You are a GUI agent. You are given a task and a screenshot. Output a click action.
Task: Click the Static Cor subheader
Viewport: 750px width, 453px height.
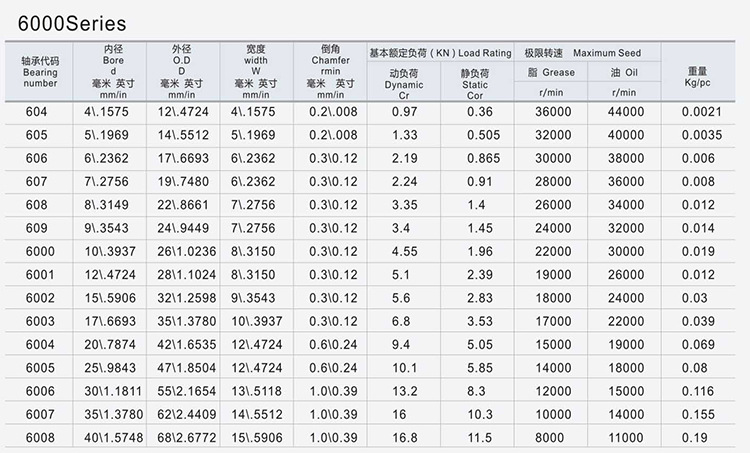(x=474, y=79)
